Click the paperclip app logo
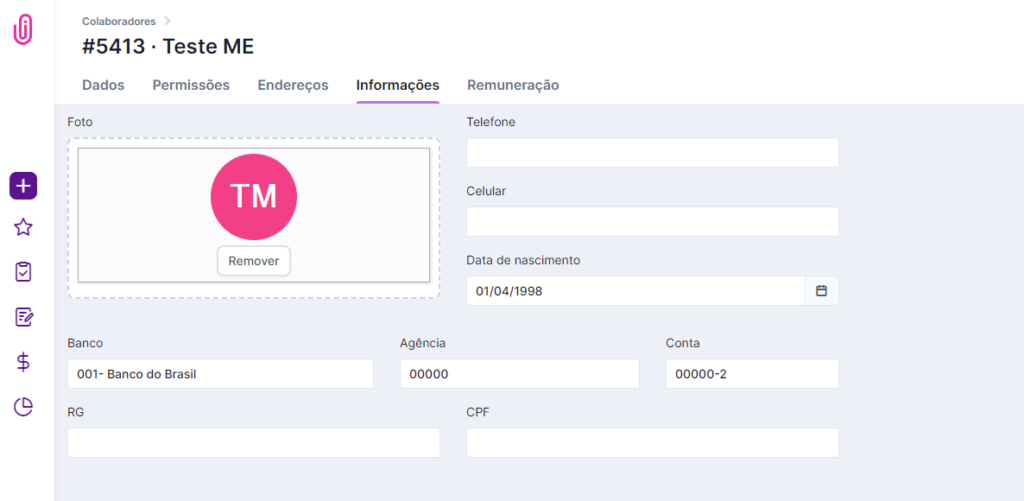This screenshot has width=1024, height=501. tap(23, 29)
